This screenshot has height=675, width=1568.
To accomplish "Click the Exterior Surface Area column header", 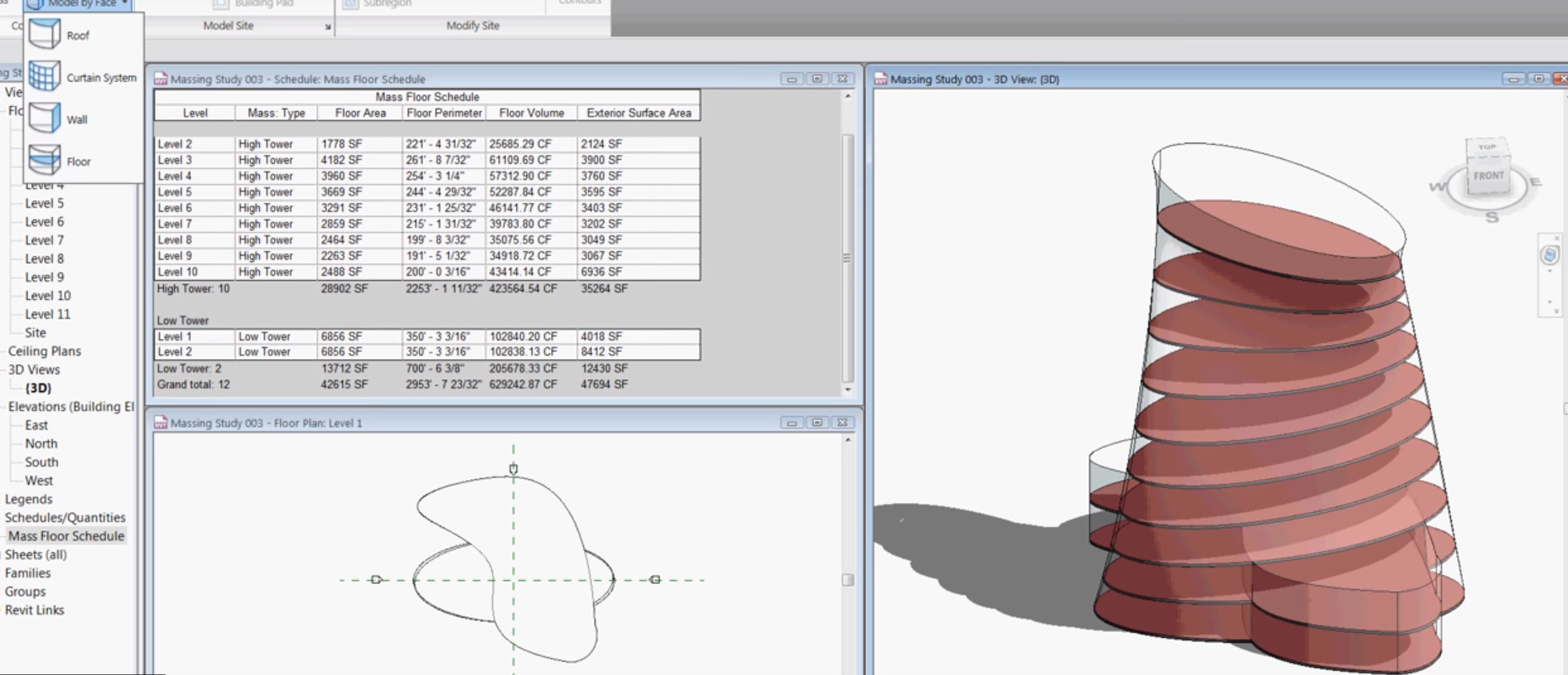I will tap(638, 113).
